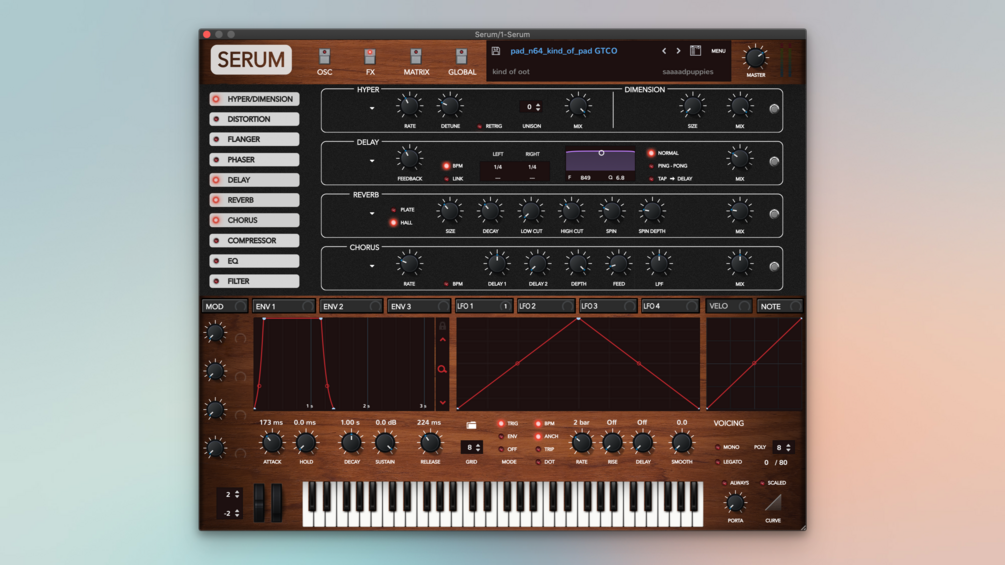Enable the Delay LINK option

coord(447,179)
